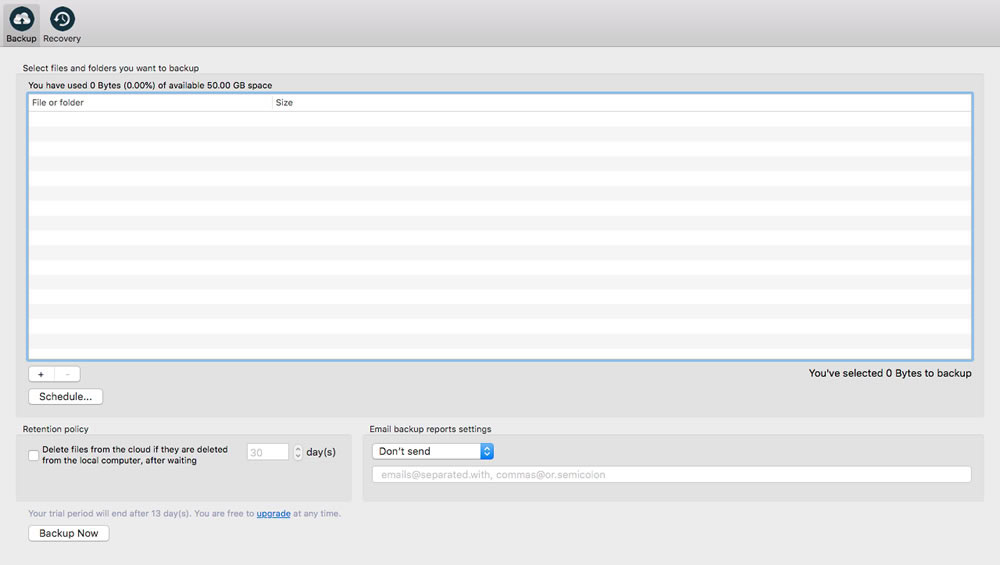The height and width of the screenshot is (565, 1000).
Task: Click the trial period notice text
Action: (184, 514)
